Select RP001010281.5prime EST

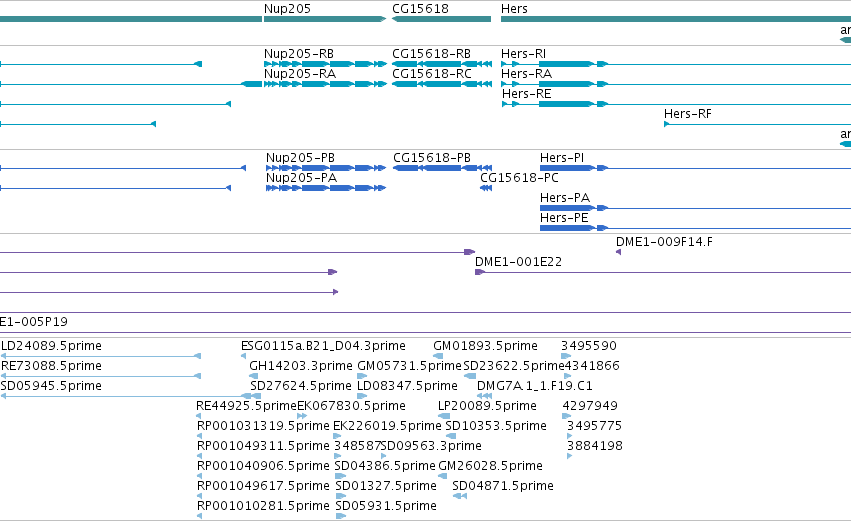263,507
